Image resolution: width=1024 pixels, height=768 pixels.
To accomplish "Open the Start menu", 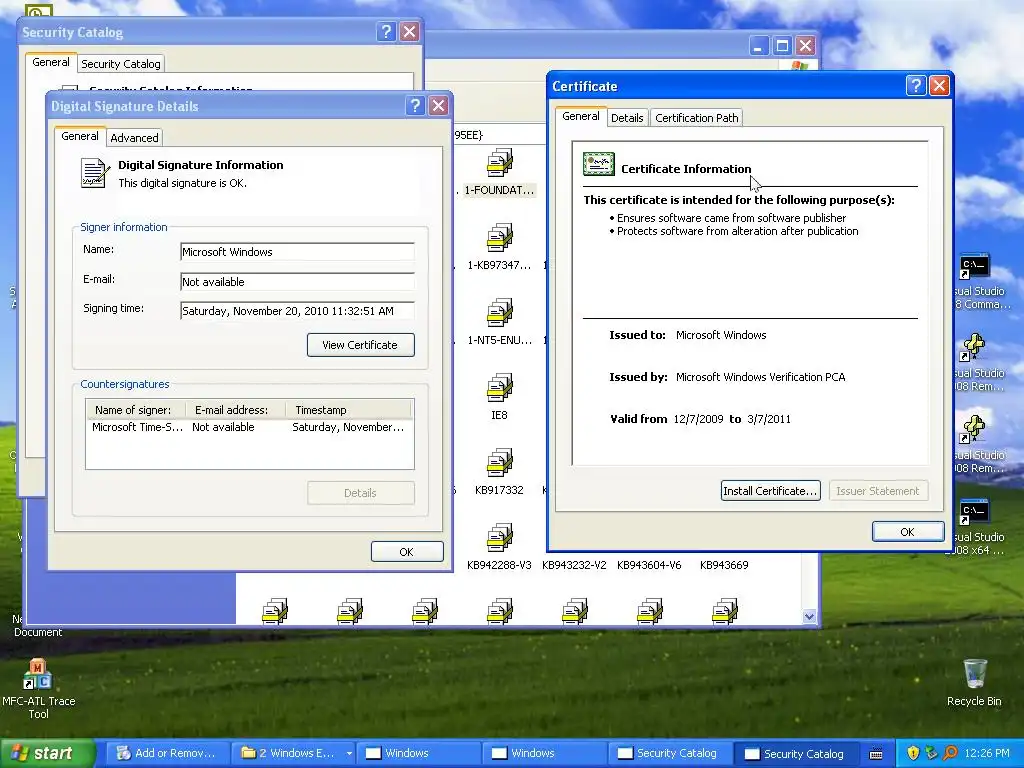I will click(x=48, y=753).
